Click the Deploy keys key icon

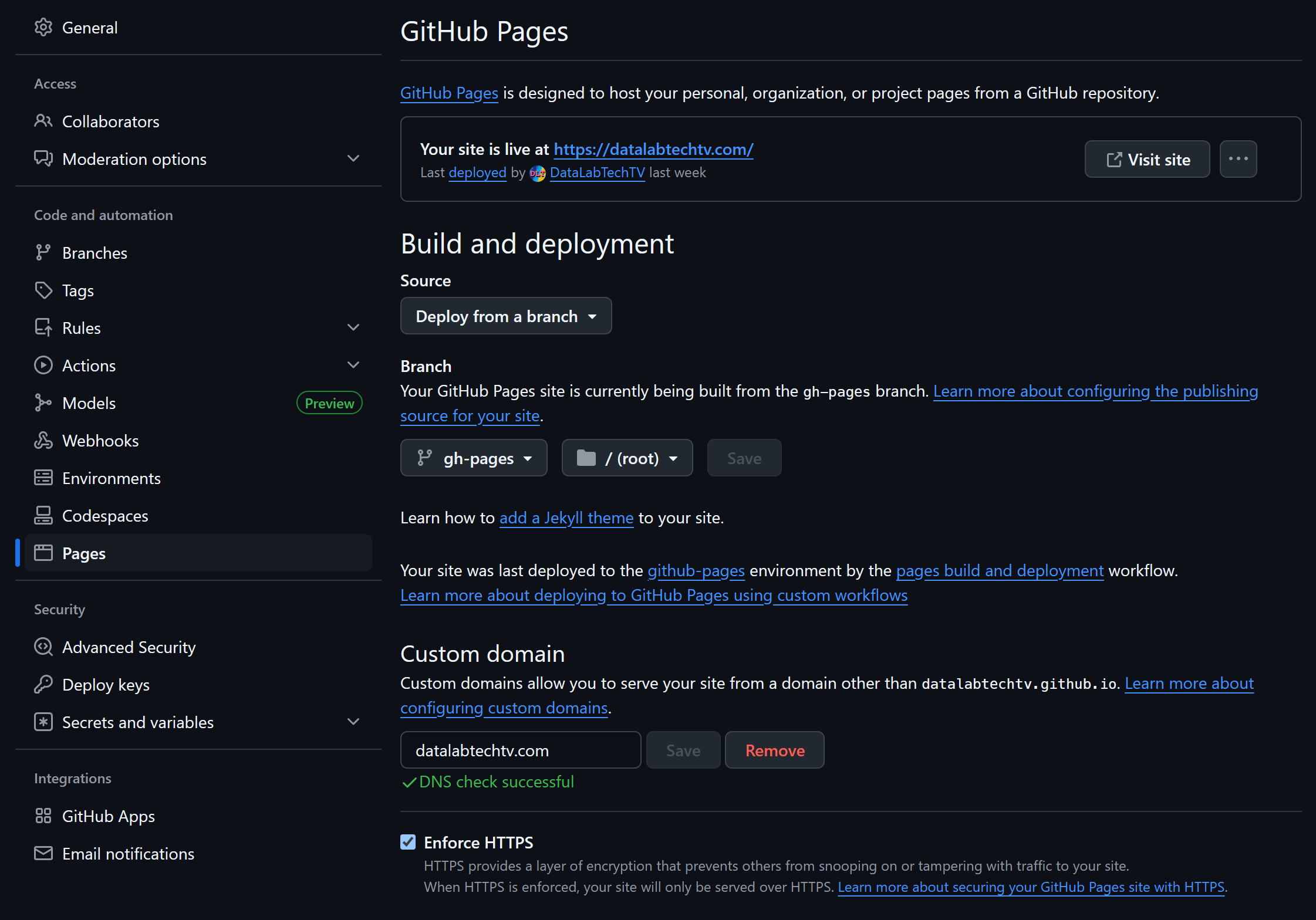43,685
